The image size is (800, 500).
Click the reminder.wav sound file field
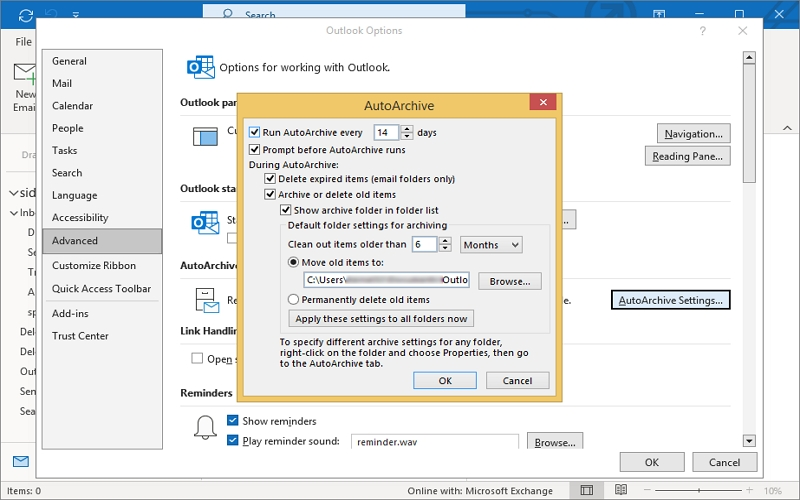[x=435, y=442]
